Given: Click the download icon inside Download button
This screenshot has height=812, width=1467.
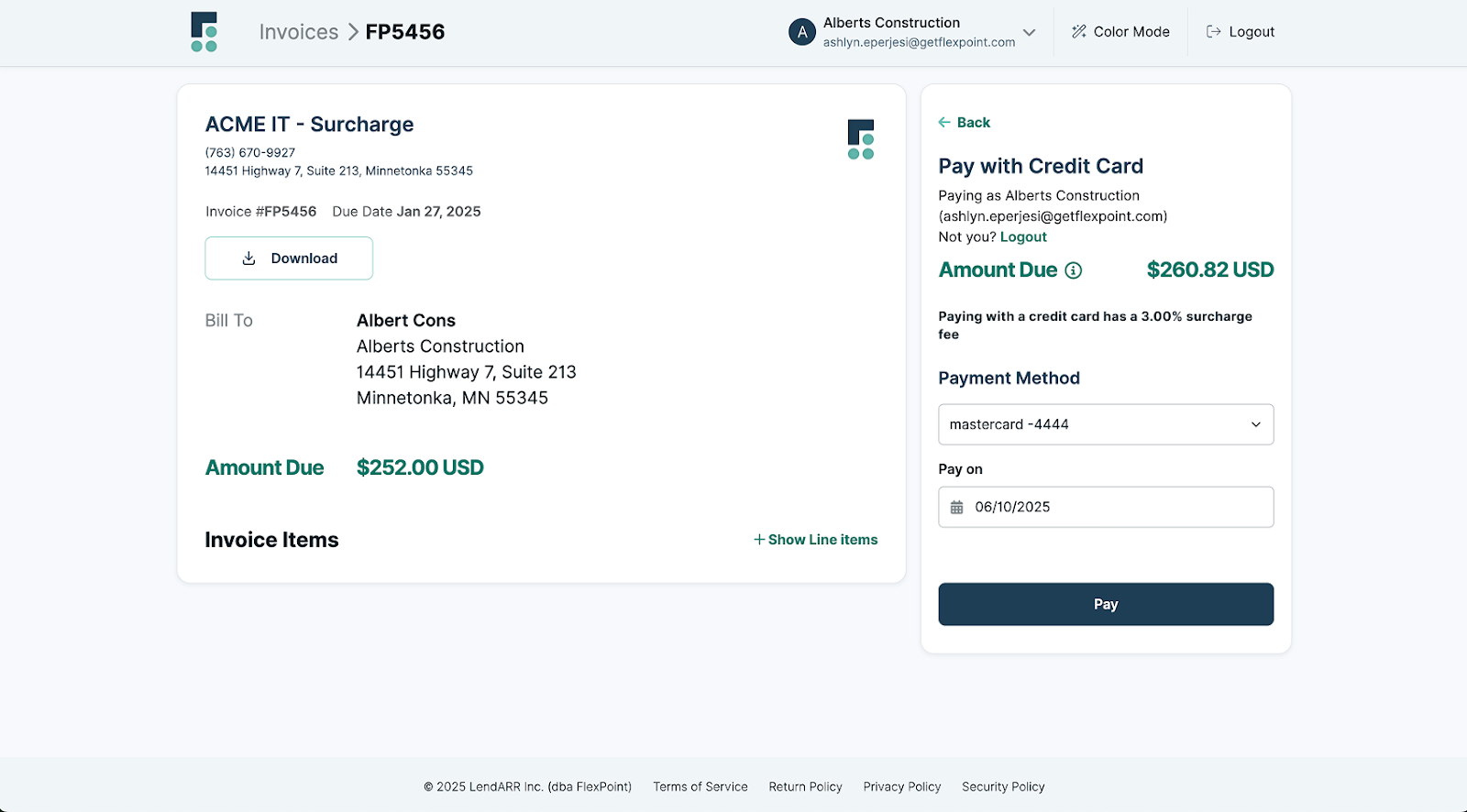Looking at the screenshot, I should point(248,258).
